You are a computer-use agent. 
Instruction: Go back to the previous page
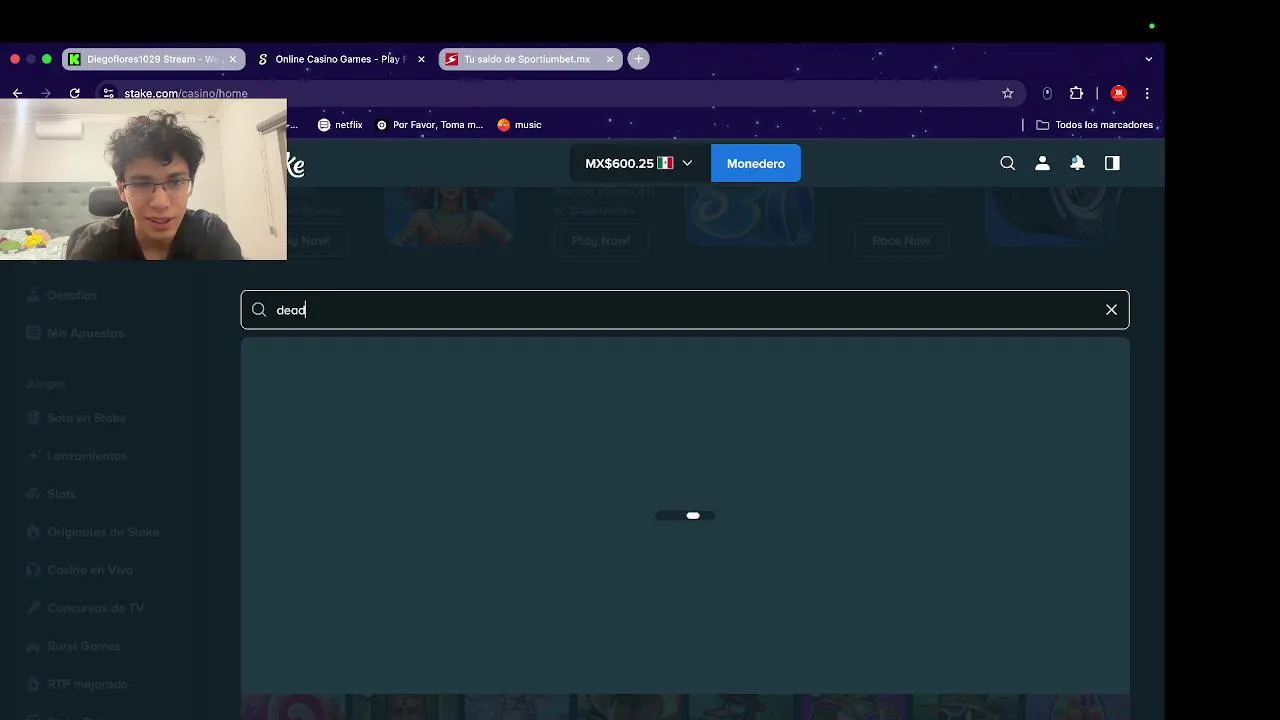tap(17, 93)
